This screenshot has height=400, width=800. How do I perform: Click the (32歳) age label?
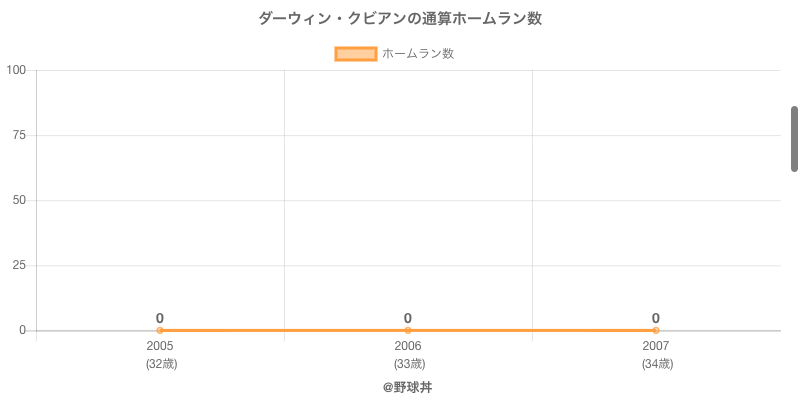[161, 364]
